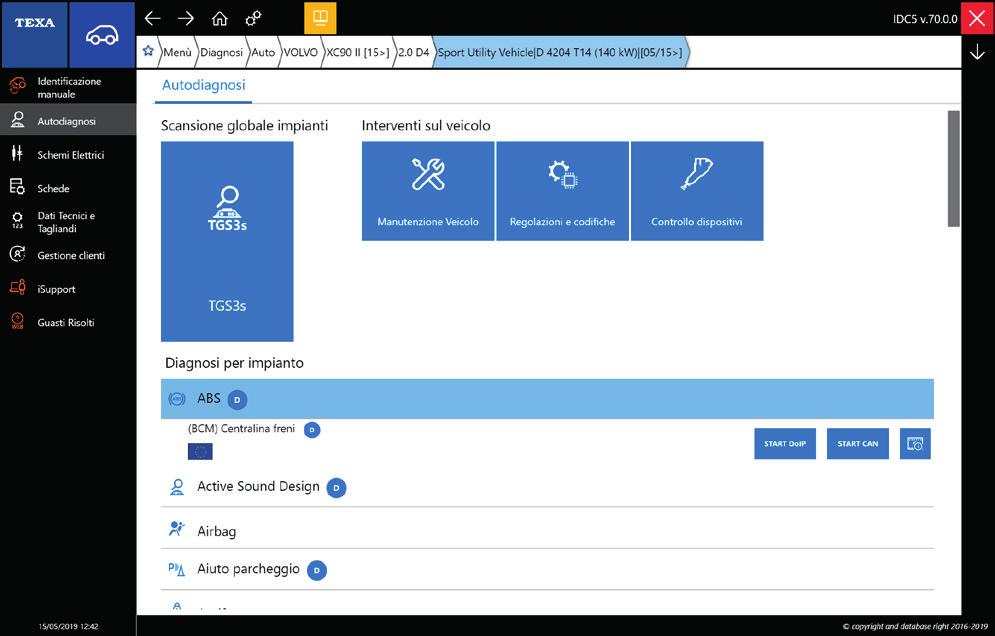Screen dimensions: 995x636
Task: Expand the Active Sound Design row
Action: (547, 487)
